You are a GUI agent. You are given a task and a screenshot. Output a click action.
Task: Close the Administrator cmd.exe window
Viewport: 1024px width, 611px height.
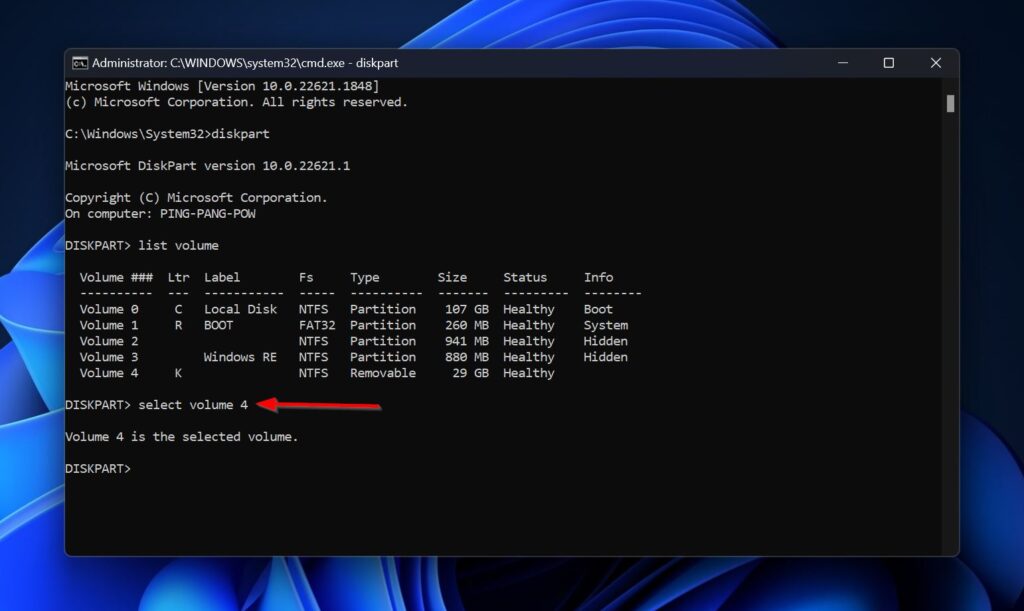point(935,63)
